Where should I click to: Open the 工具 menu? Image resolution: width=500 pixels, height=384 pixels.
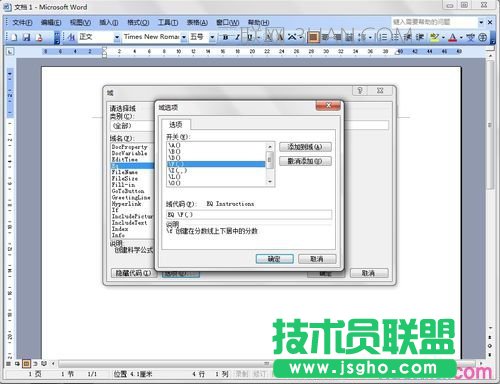pos(168,23)
